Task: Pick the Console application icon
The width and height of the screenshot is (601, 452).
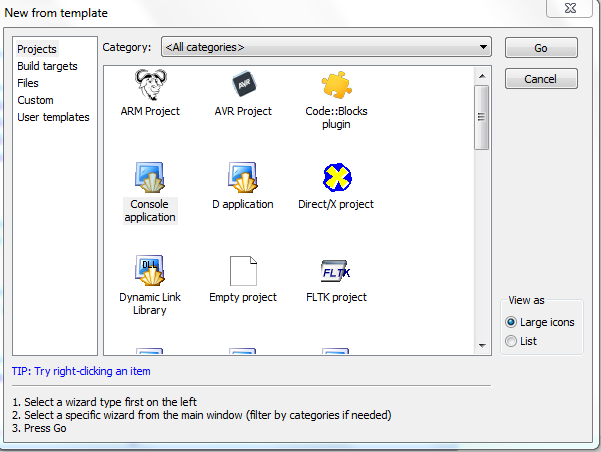Action: pyautogui.click(x=149, y=177)
